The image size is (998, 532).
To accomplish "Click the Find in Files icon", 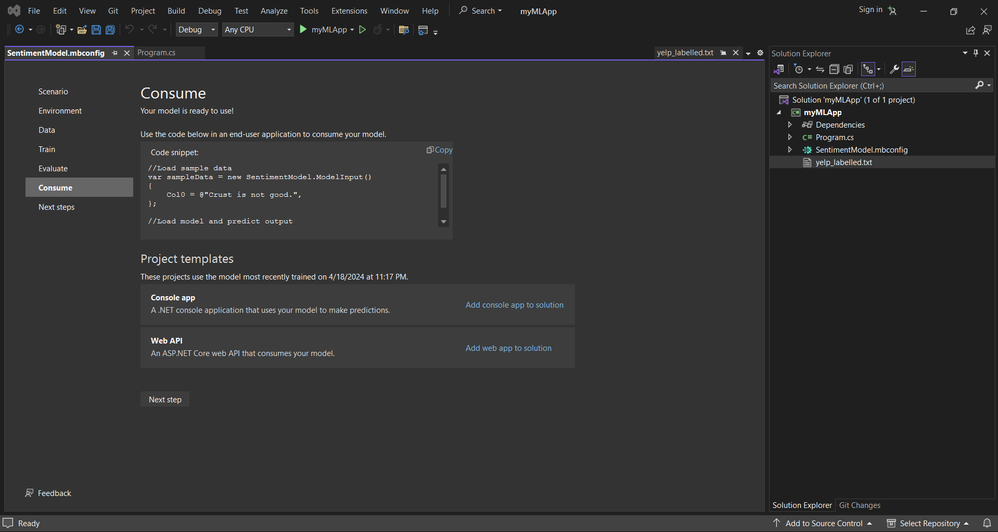I will 404,29.
